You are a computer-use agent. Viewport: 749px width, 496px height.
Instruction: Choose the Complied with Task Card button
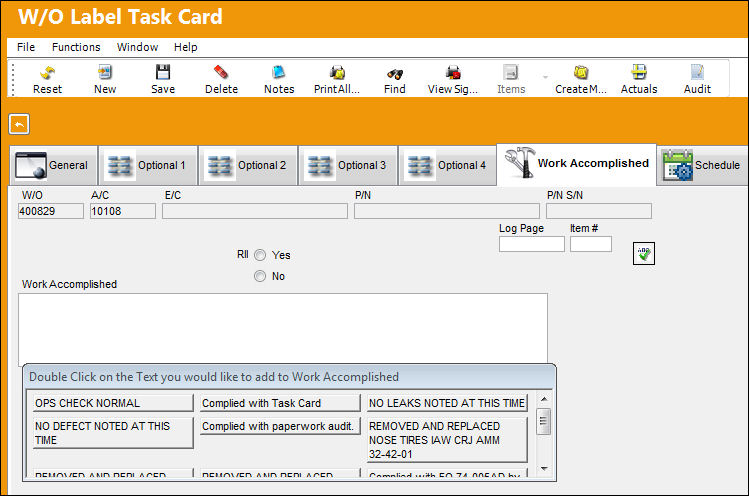click(280, 403)
